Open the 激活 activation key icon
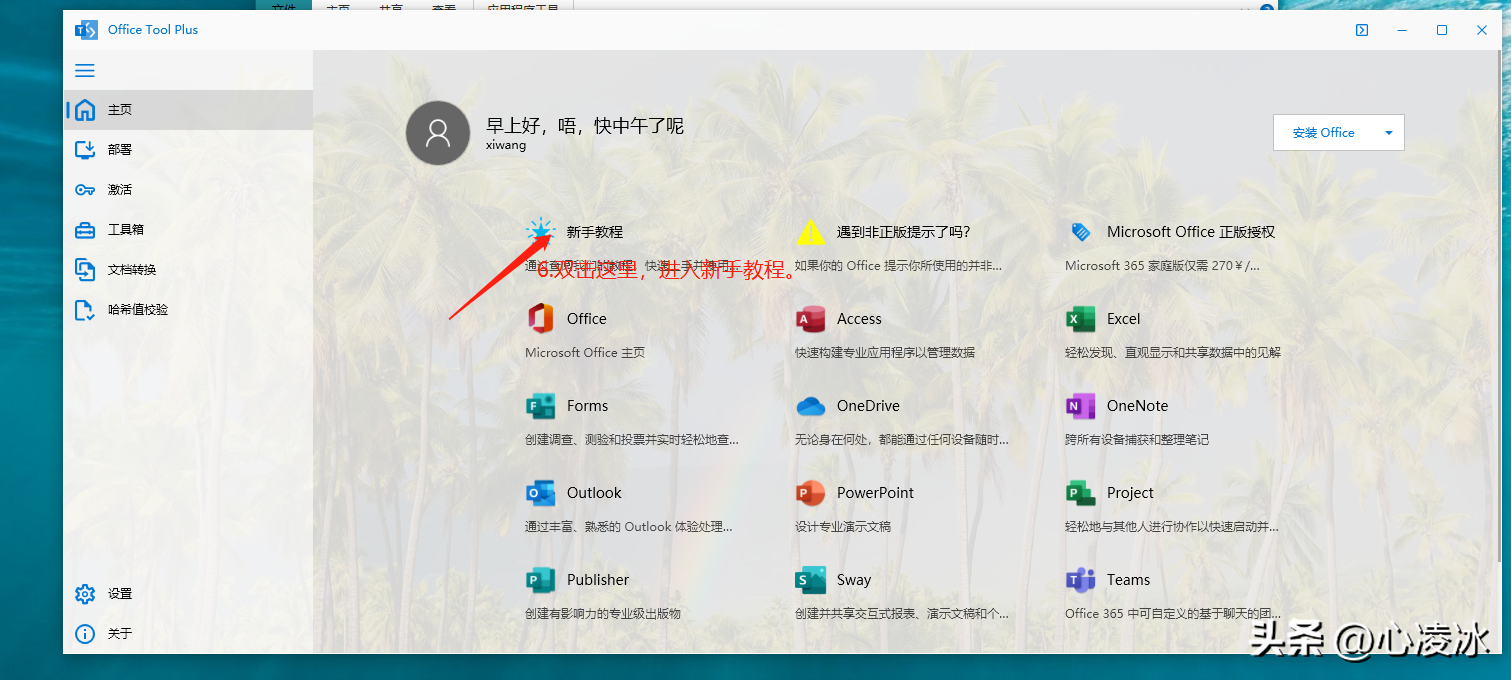The width and height of the screenshot is (1511, 680). pos(85,190)
